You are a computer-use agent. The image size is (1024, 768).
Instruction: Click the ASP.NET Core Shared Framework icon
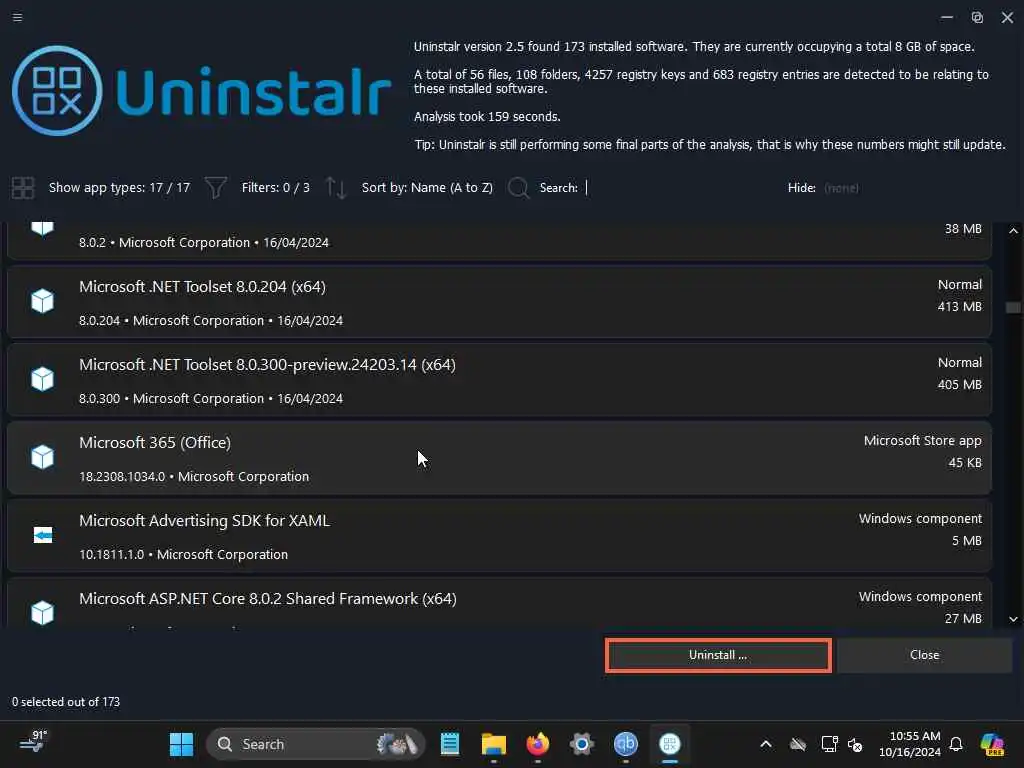[x=42, y=613]
